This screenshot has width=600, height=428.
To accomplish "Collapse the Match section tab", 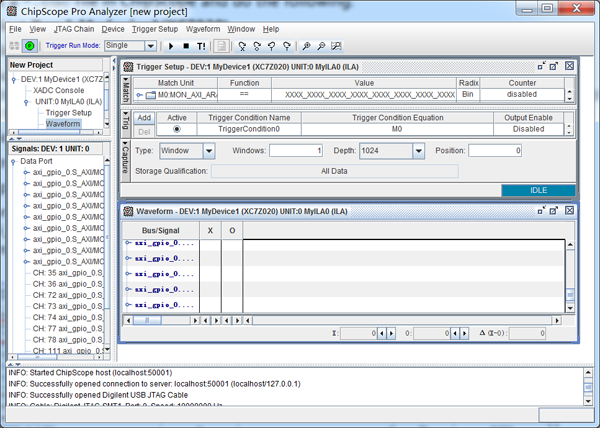I will pos(126,90).
